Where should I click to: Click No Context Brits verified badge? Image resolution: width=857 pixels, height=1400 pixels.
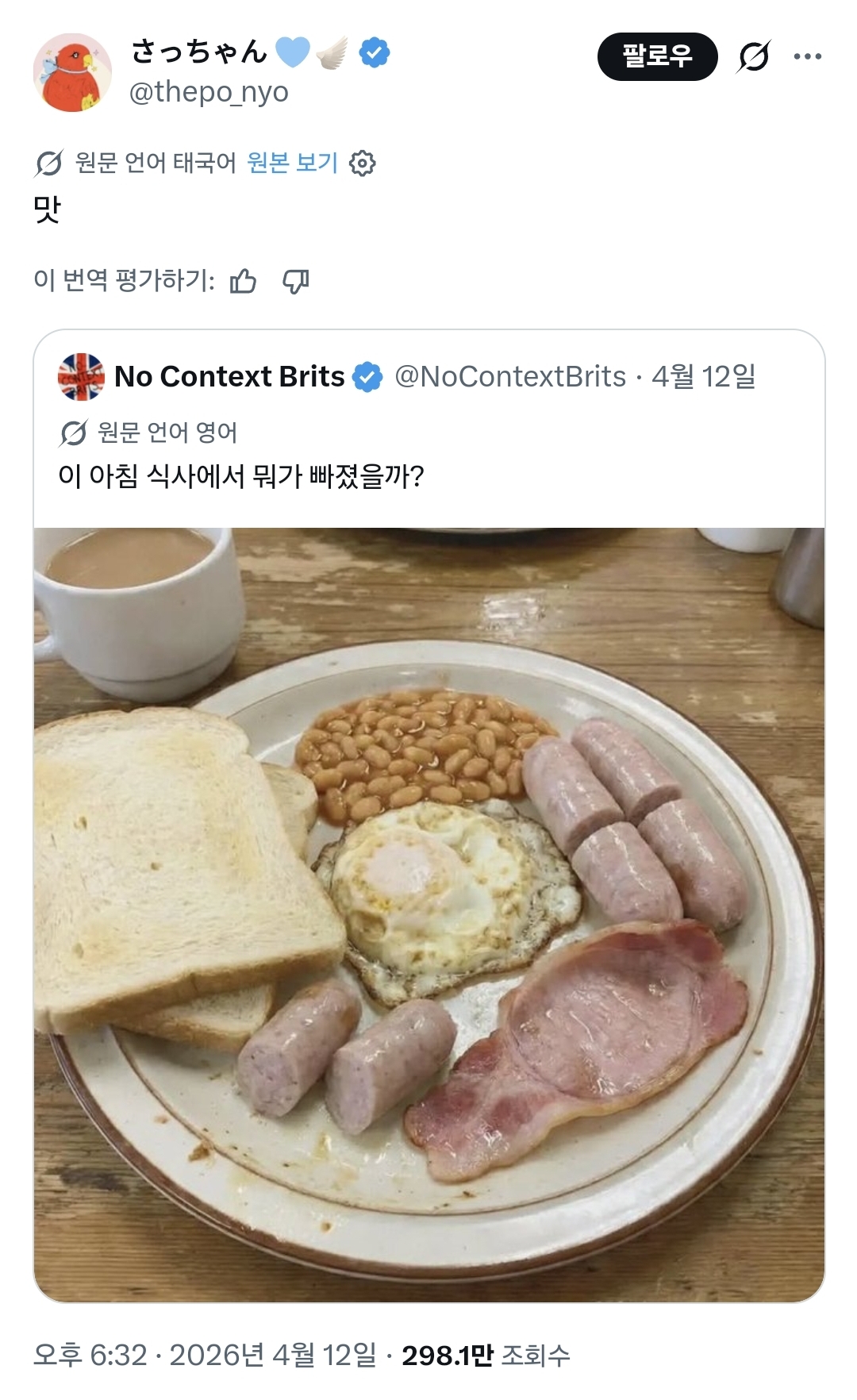367,377
